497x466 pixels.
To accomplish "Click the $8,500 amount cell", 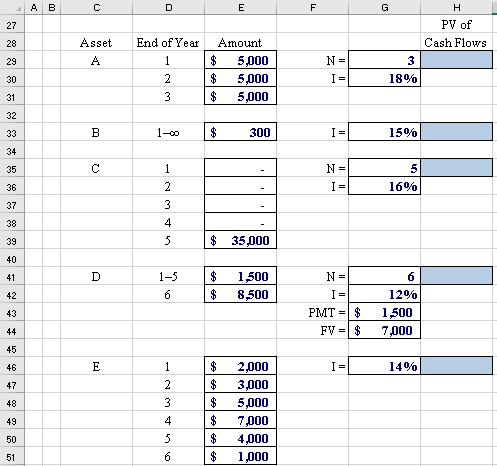I will click(241, 294).
